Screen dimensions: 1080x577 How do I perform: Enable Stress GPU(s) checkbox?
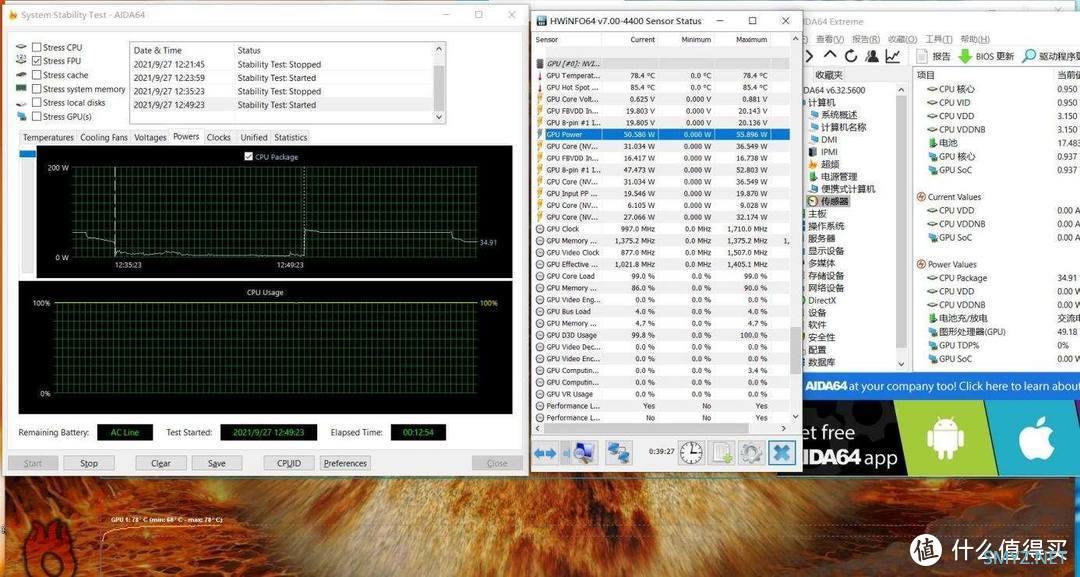pyautogui.click(x=37, y=116)
